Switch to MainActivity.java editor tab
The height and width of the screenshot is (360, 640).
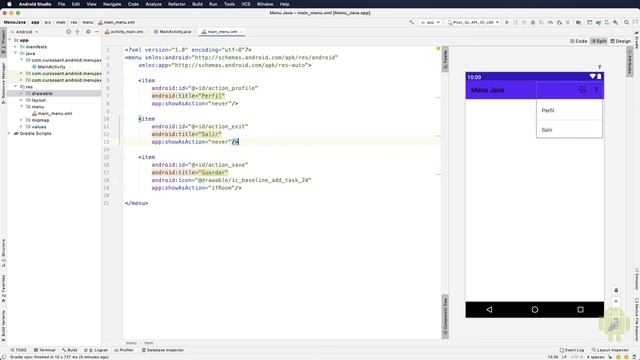click(173, 32)
